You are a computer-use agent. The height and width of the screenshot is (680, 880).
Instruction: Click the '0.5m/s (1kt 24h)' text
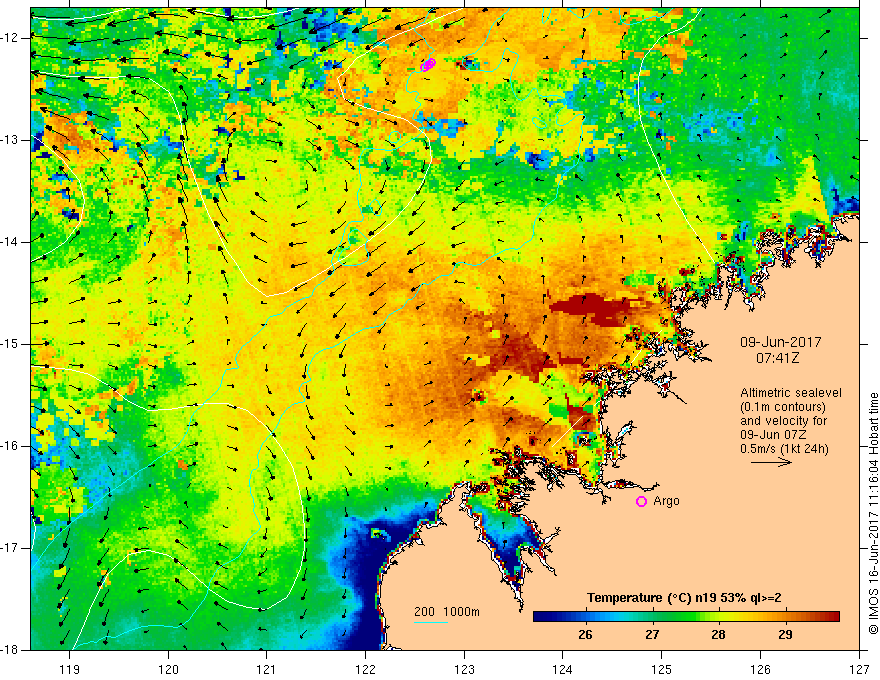click(784, 449)
